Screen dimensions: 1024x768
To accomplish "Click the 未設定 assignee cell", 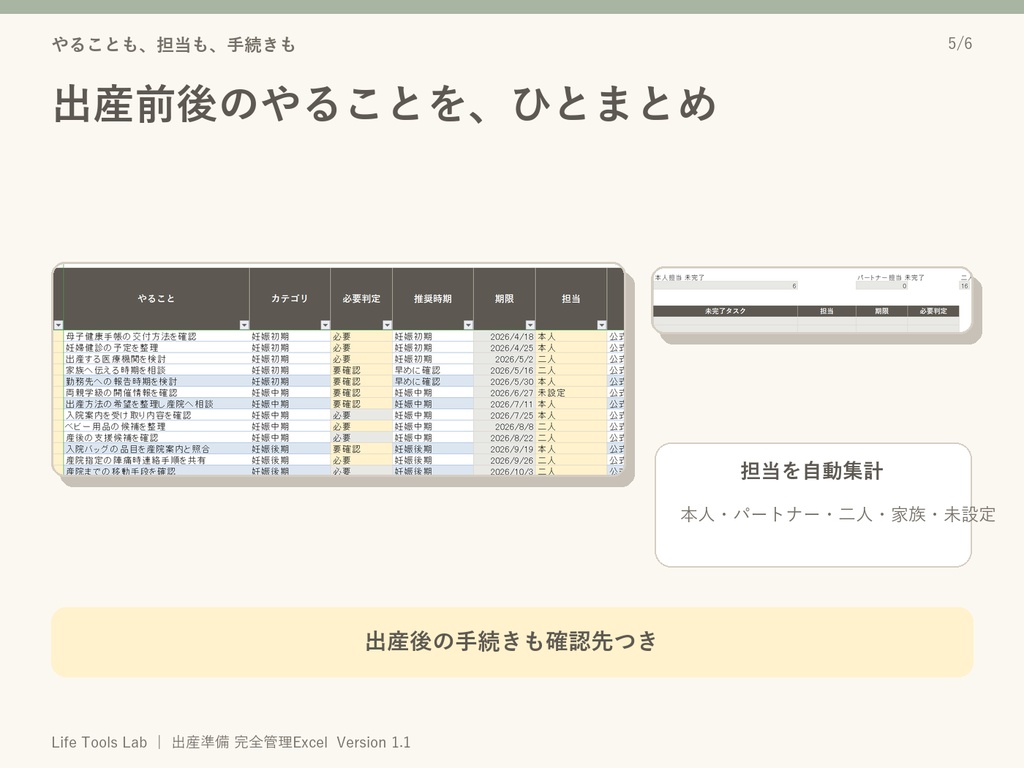I will coord(571,392).
